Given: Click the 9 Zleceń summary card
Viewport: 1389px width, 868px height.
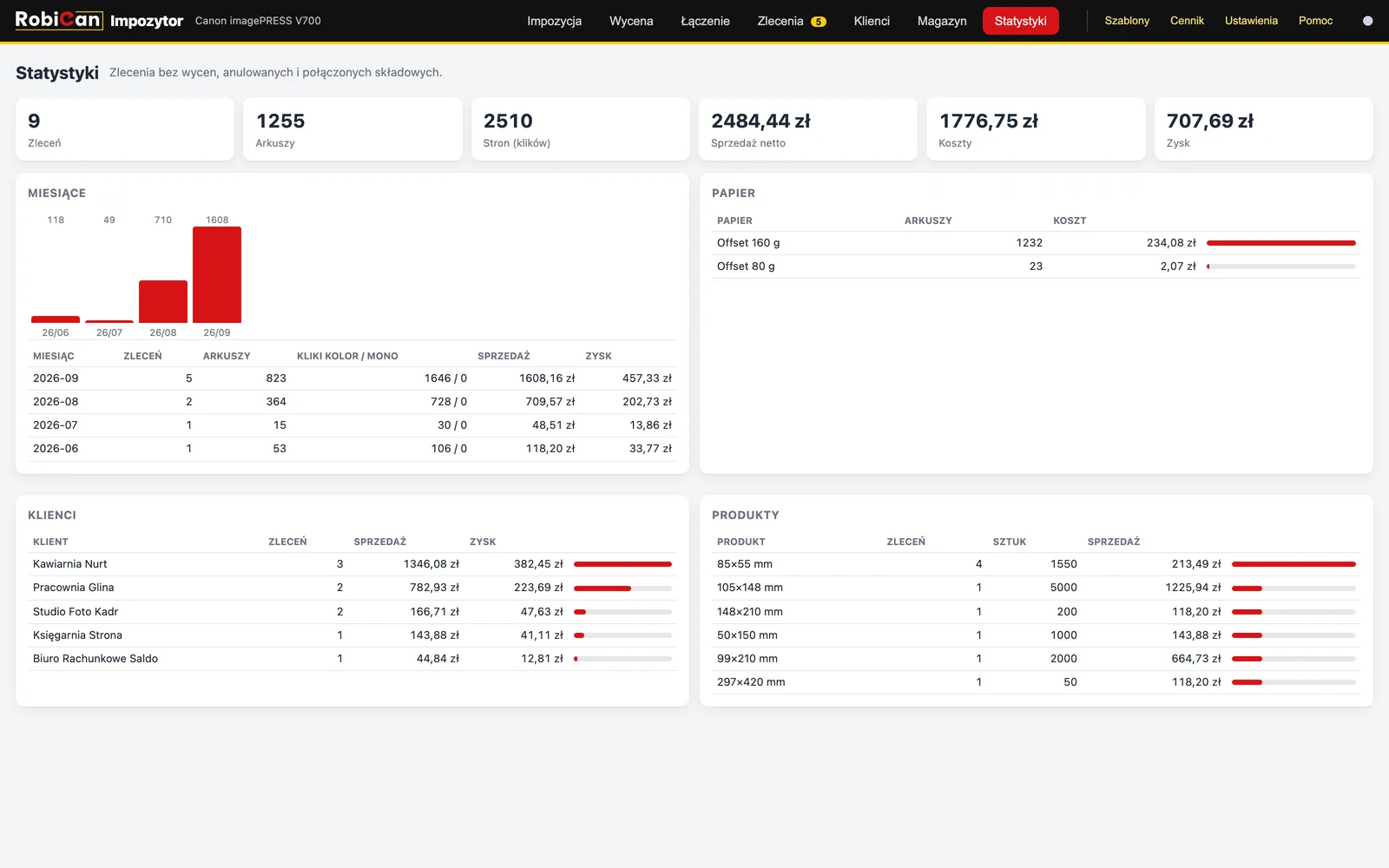Looking at the screenshot, I should click(x=125, y=128).
